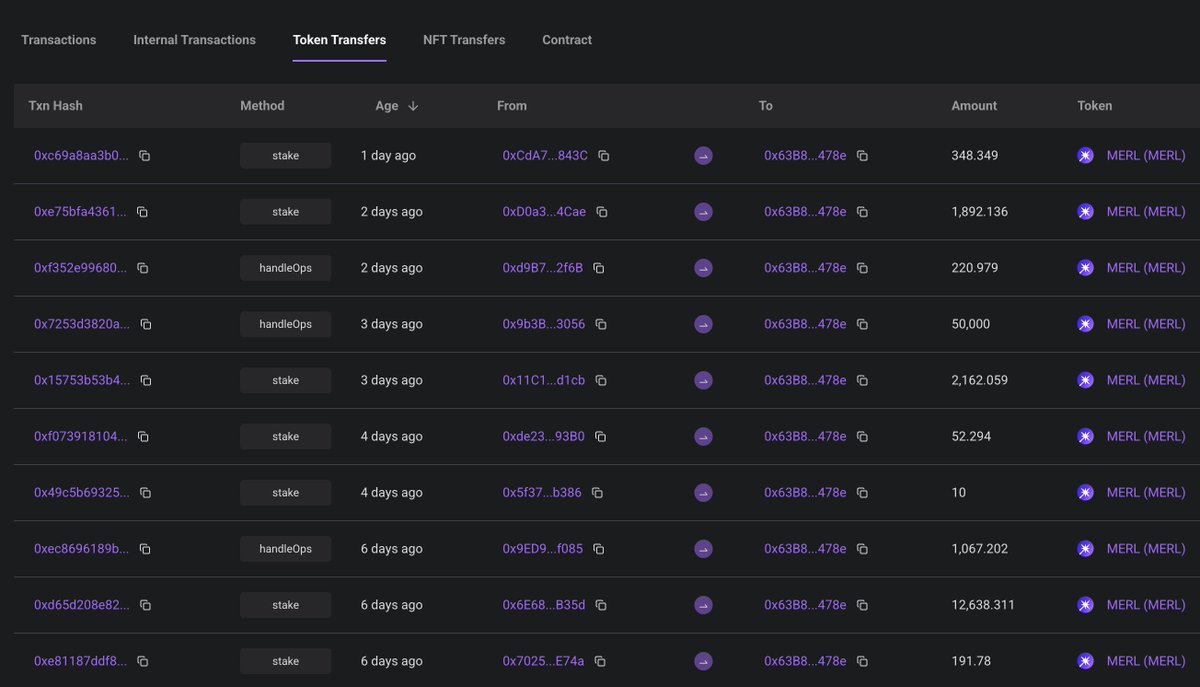
Task: Copy the 0xe75bfa4361 transaction hash
Action: tap(142, 212)
